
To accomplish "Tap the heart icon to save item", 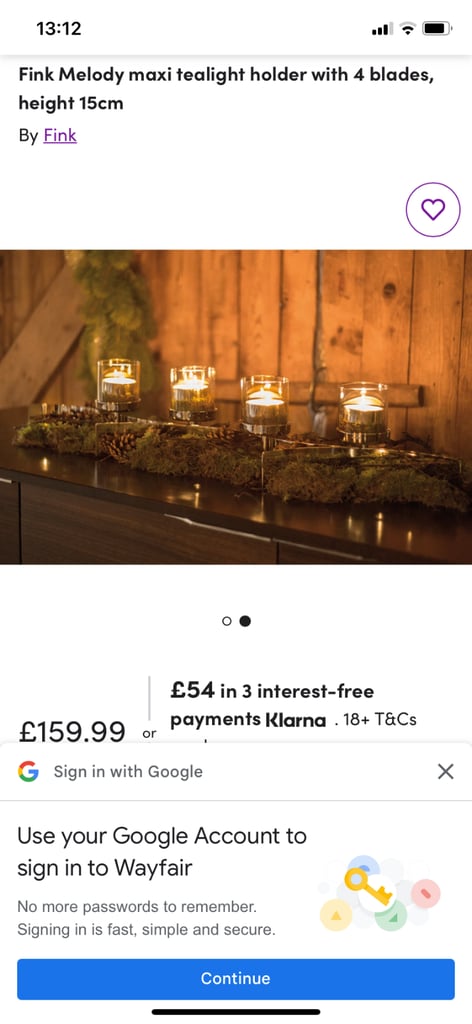I will [433, 210].
